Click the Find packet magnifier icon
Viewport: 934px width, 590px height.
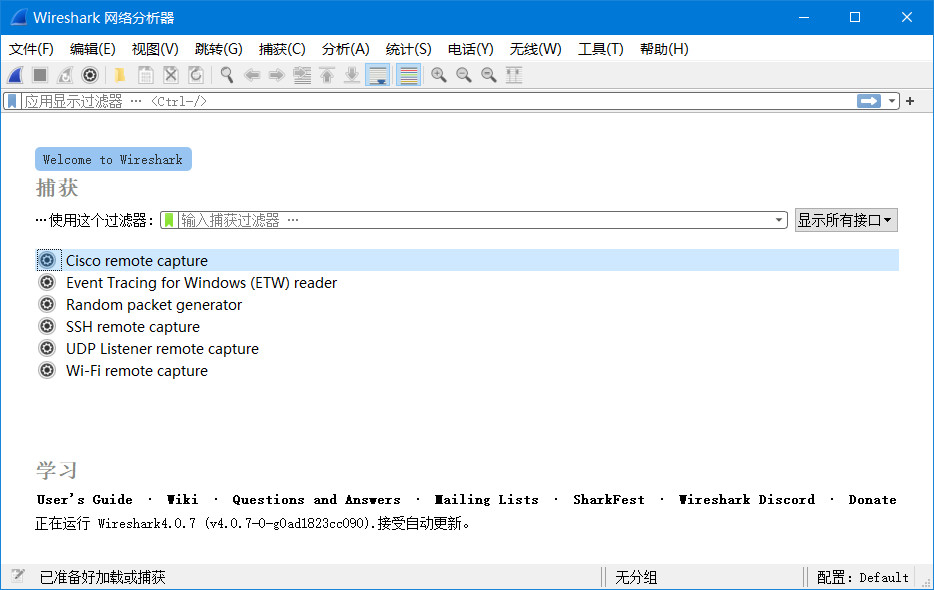click(226, 75)
